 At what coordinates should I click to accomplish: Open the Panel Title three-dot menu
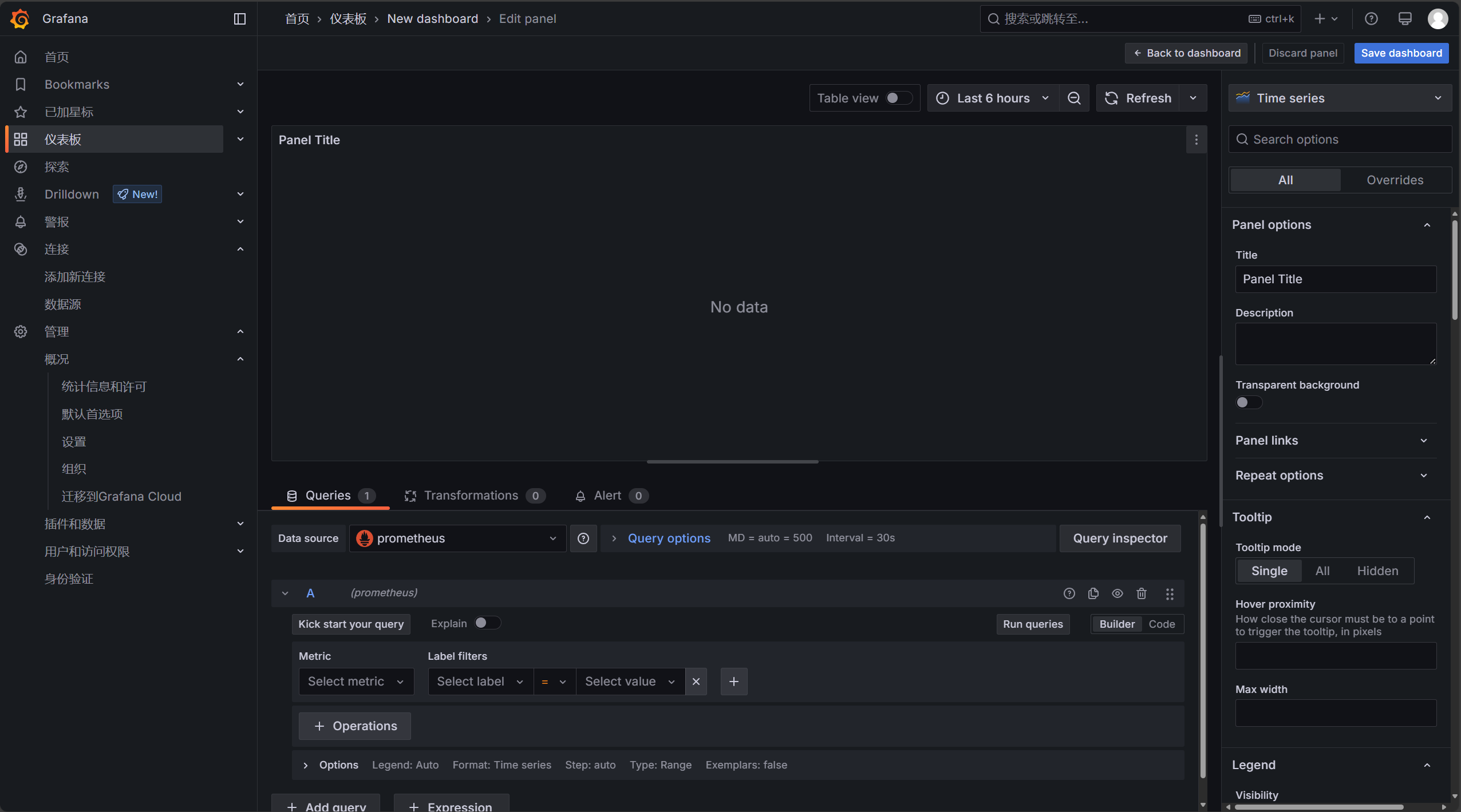1196,140
